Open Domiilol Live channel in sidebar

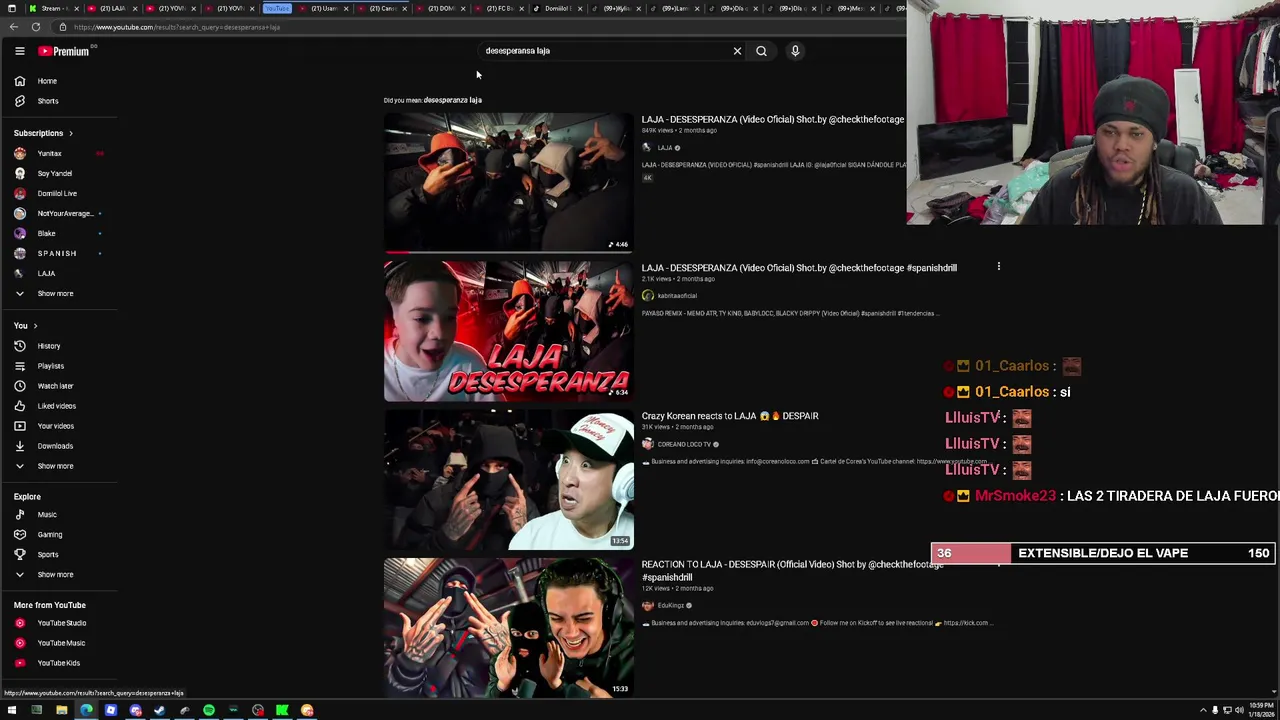[59, 193]
